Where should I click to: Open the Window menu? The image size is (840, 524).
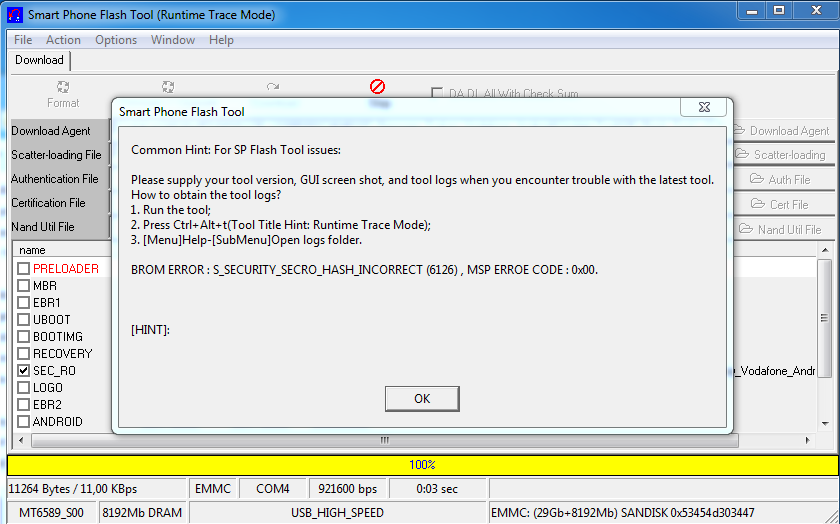[x=172, y=40]
